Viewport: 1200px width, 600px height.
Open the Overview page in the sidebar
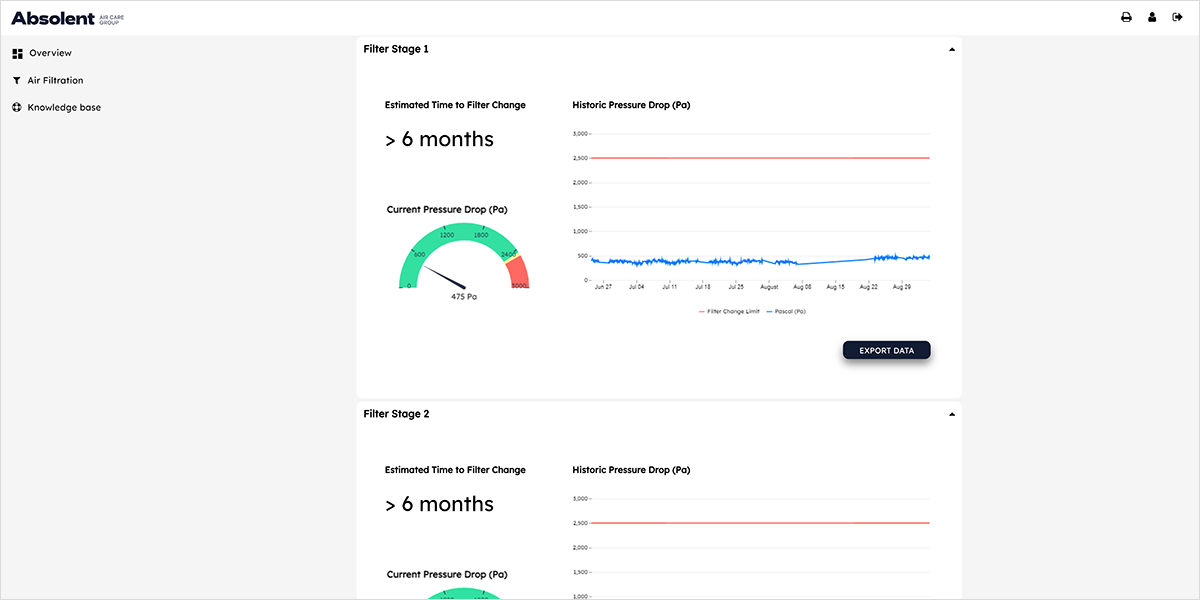(x=42, y=53)
